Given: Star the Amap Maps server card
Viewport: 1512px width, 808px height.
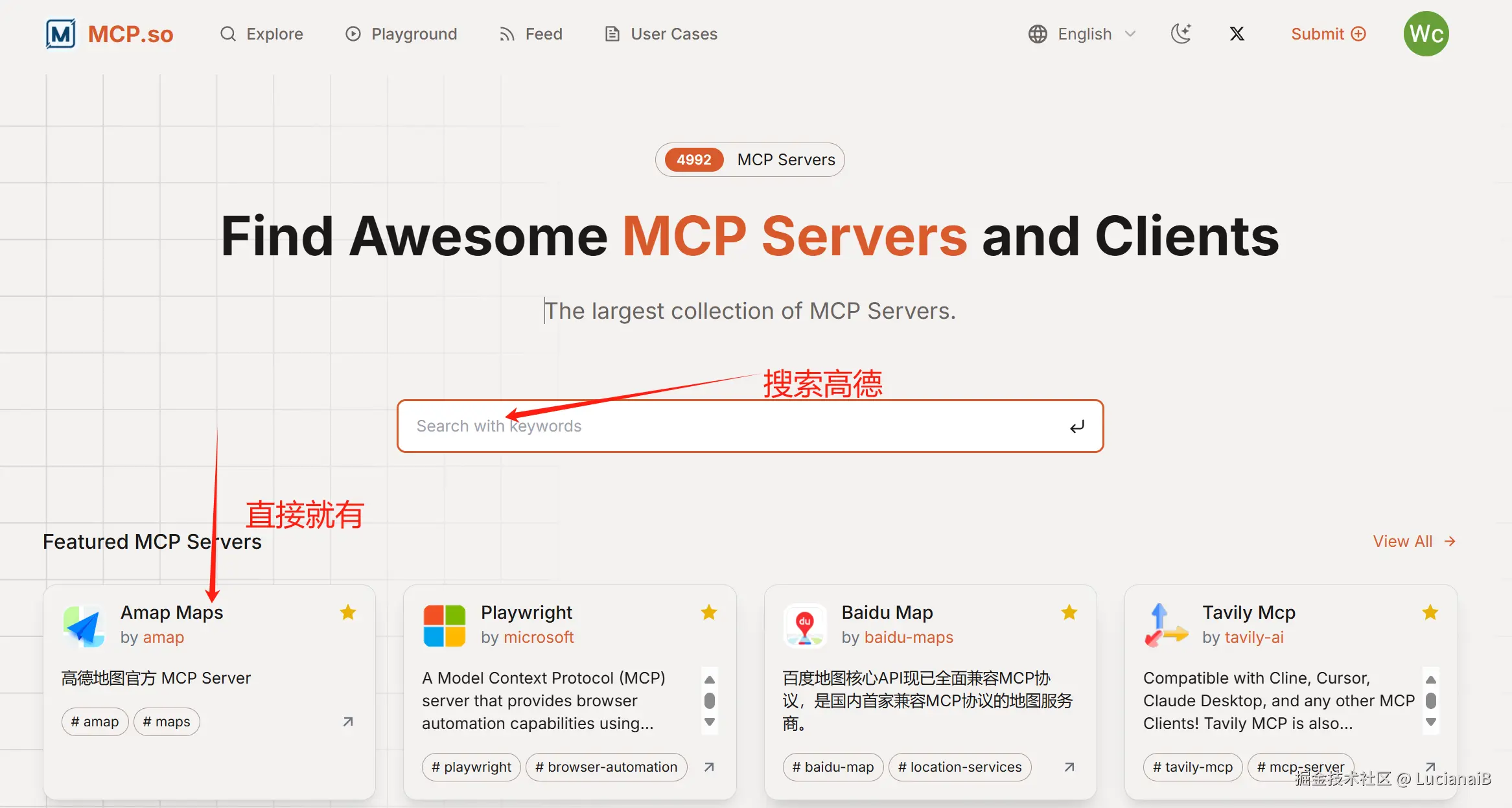Looking at the screenshot, I should [x=348, y=612].
